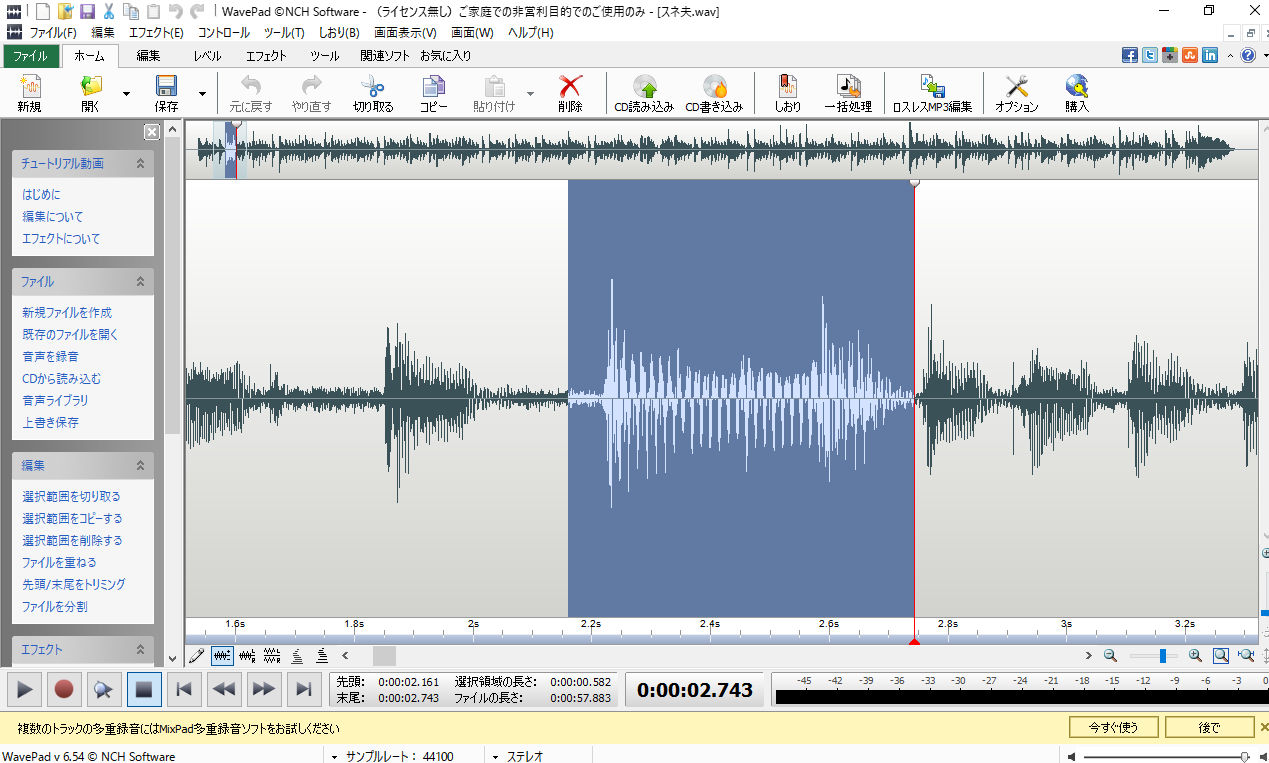Open the エフェクト(E) menu
This screenshot has width=1269, height=763.
pos(156,33)
